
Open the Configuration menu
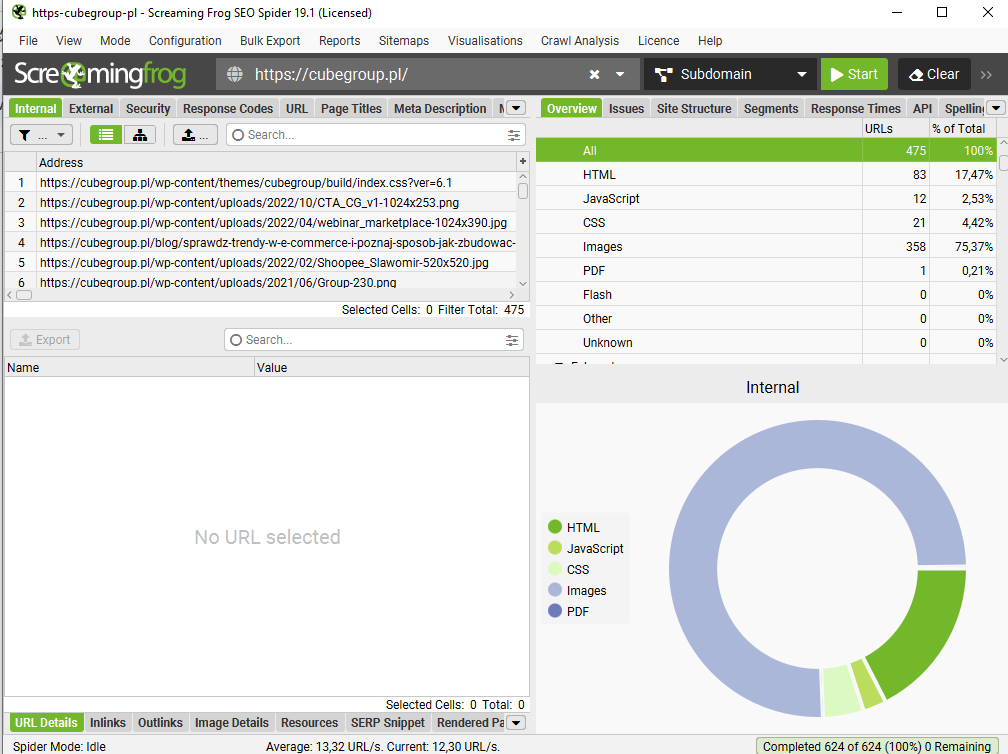(x=185, y=40)
